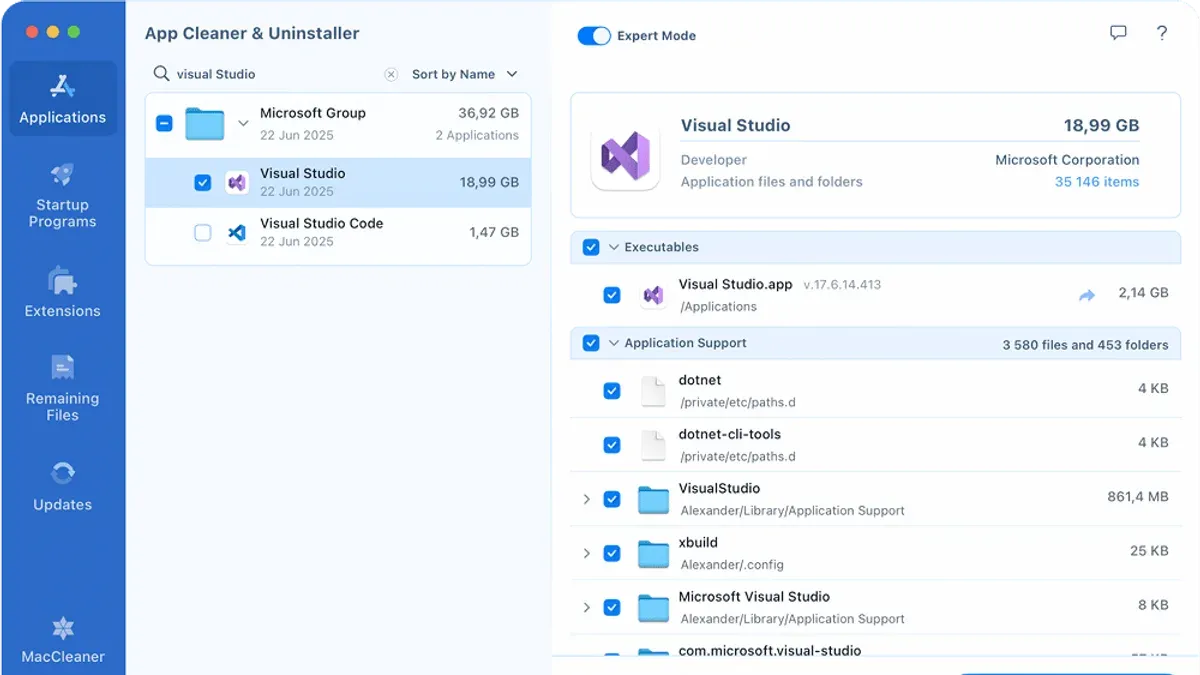1200x675 pixels.
Task: Uncheck the VisualStudio folder checkbox
Action: coord(612,499)
